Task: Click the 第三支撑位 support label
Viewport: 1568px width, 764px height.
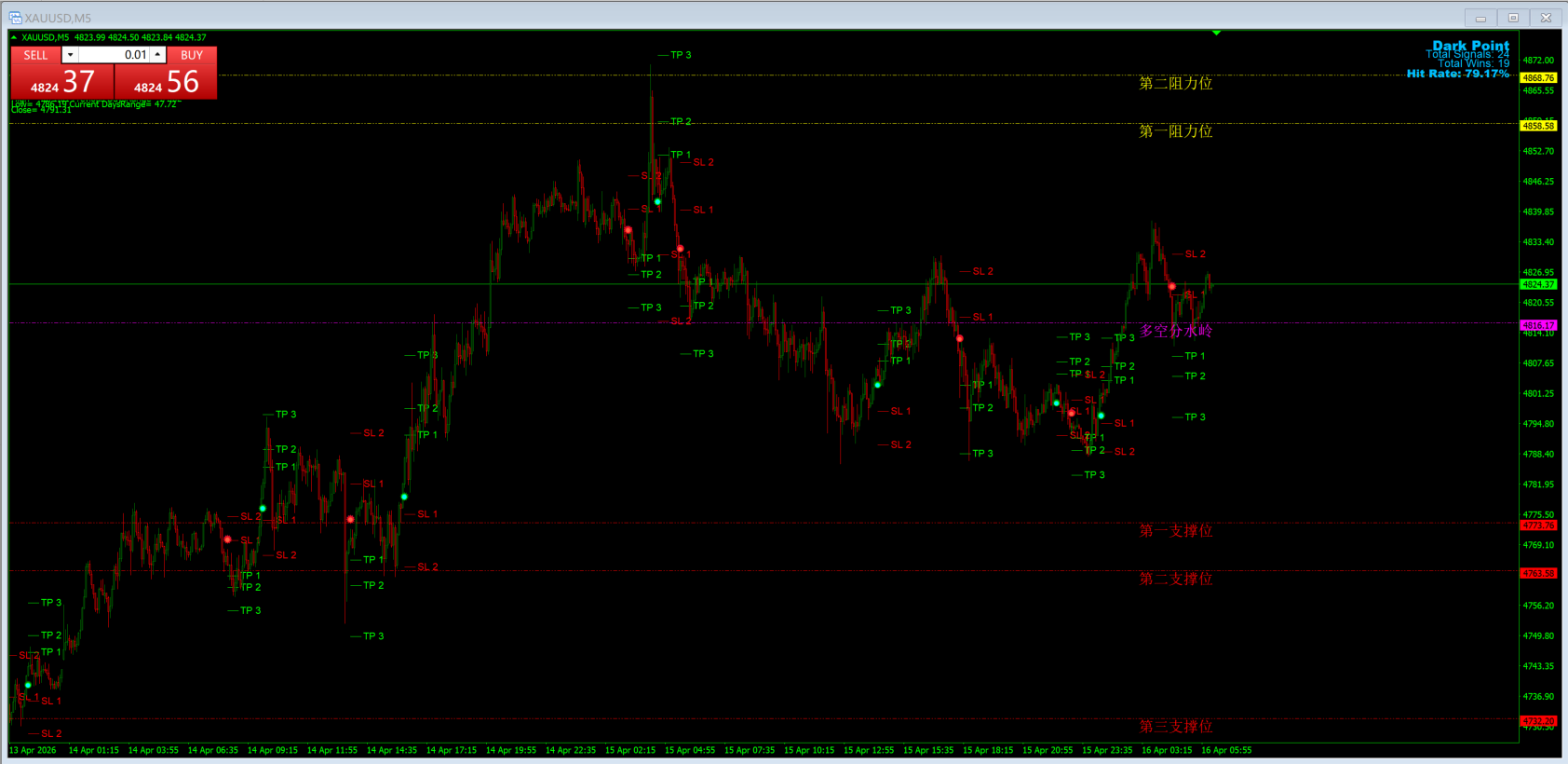Action: point(1176,727)
